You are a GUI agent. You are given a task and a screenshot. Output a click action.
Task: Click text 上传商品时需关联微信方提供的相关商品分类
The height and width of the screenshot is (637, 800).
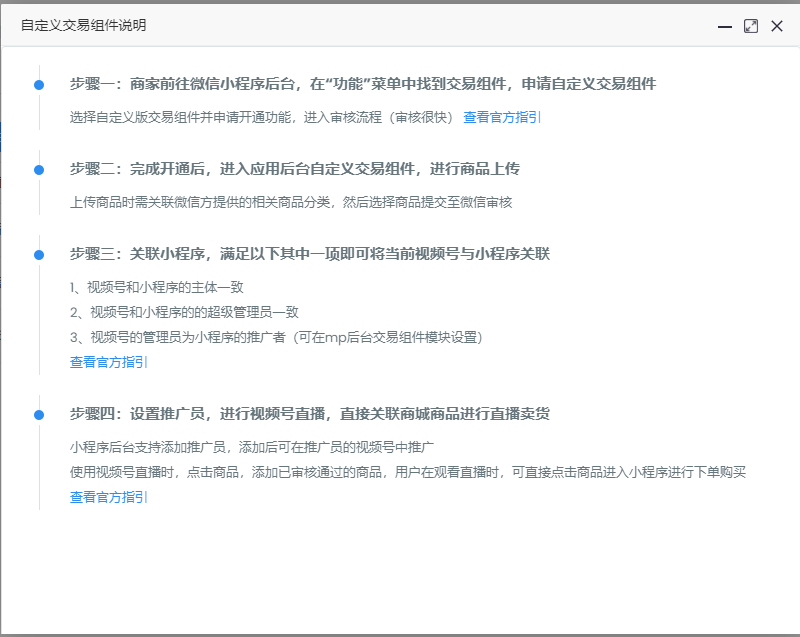(x=200, y=202)
